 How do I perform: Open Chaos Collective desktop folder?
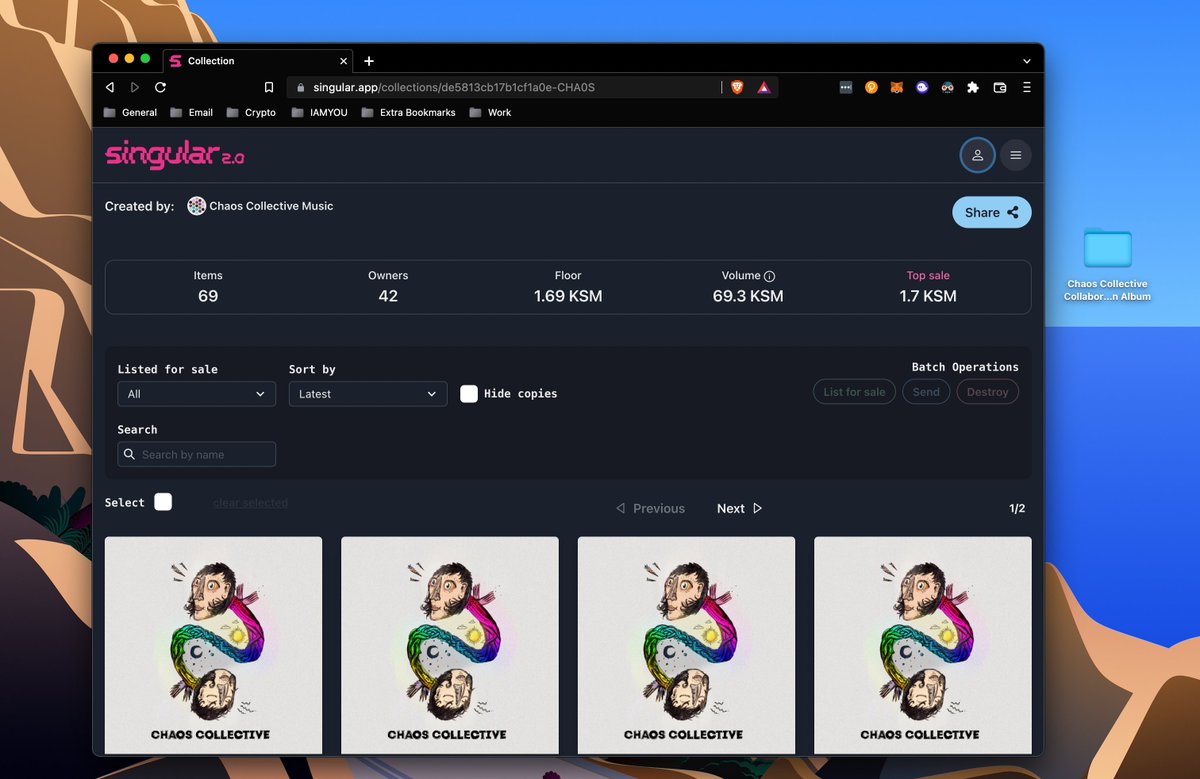coord(1108,264)
